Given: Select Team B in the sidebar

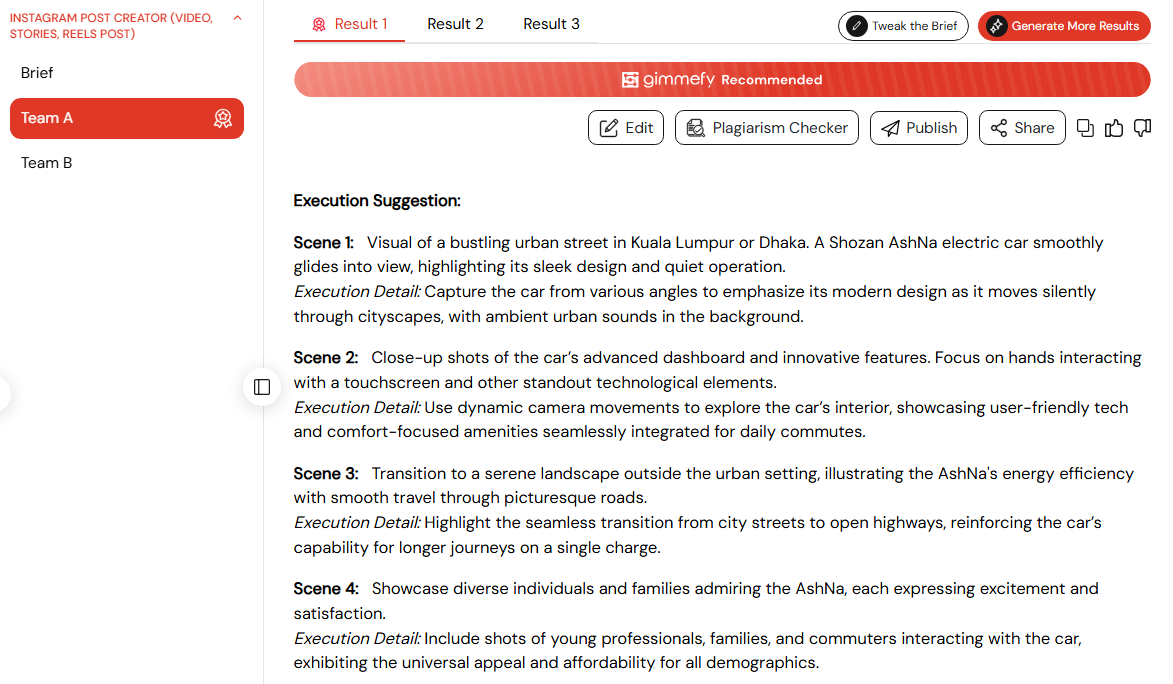Looking at the screenshot, I should [x=46, y=163].
